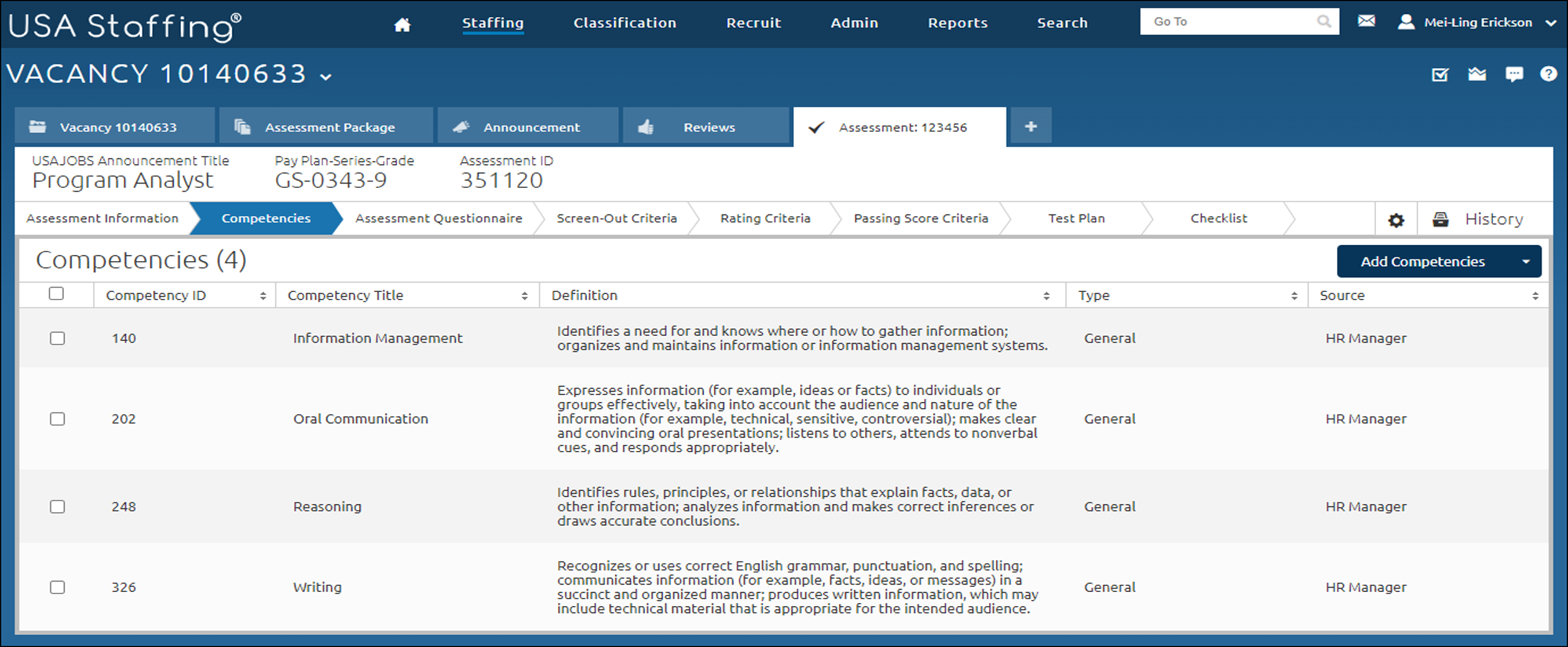
Task: Go to Checklist step
Action: coord(1219,219)
